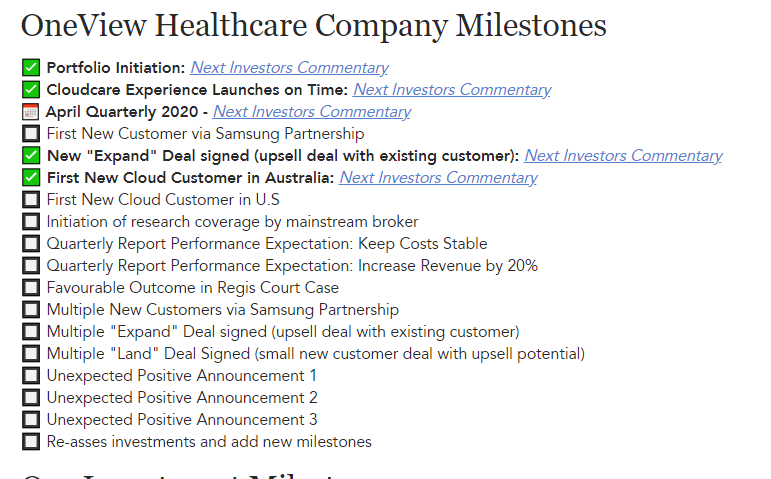Open commentary link for New "Expand" Deal signed

(x=623, y=155)
